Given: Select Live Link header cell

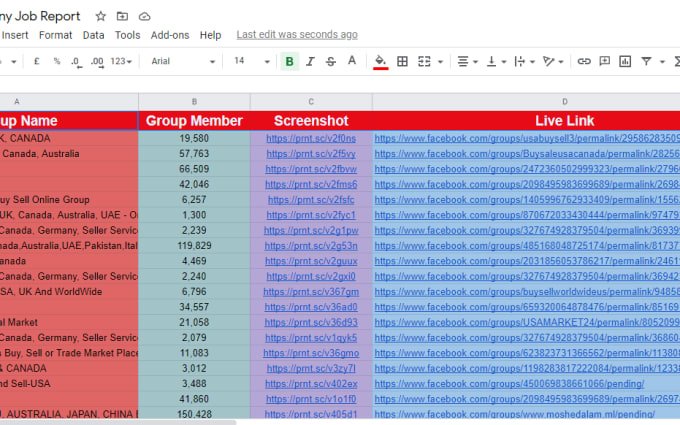Looking at the screenshot, I should pyautogui.click(x=526, y=121).
